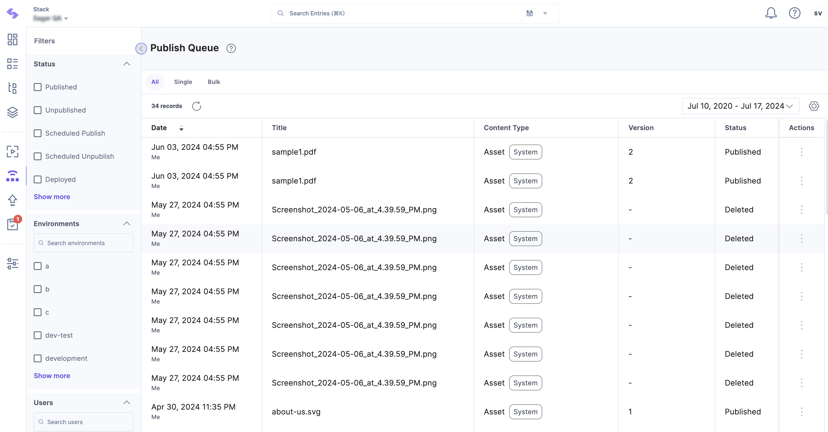Select environment b checkbox
Viewport: 828px width, 432px height.
[37, 289]
